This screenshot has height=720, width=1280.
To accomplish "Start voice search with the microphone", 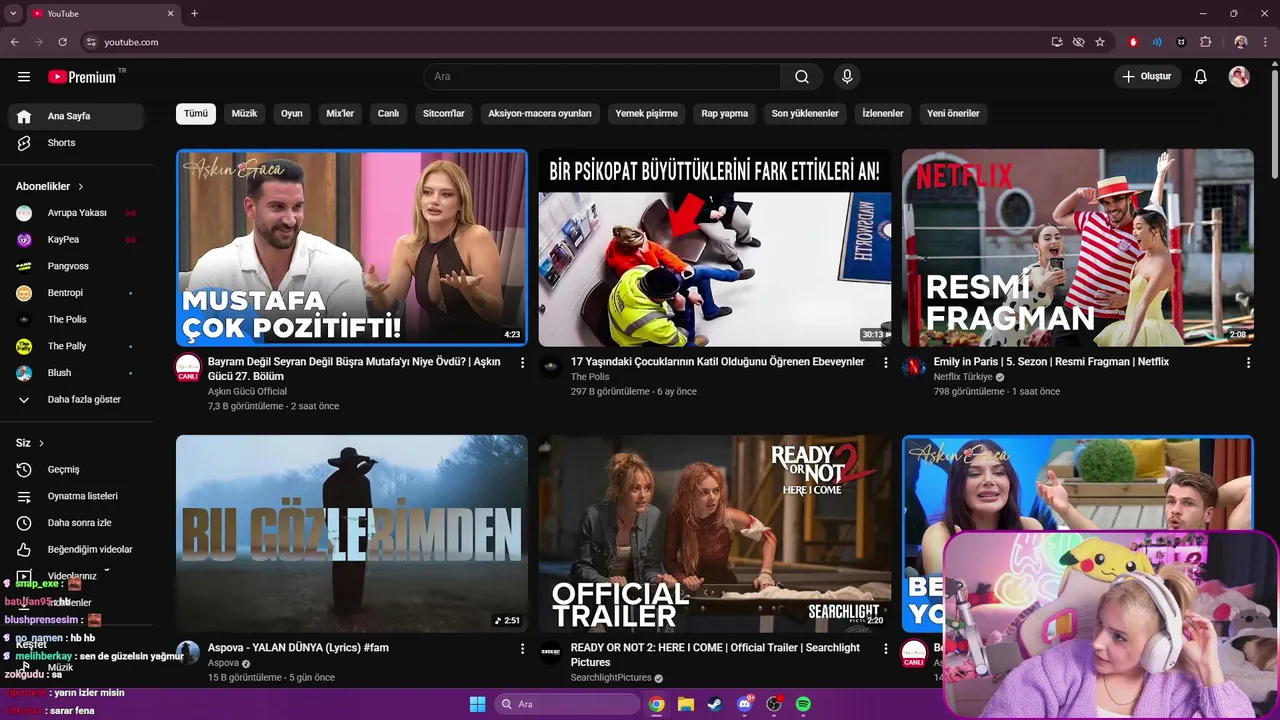I will tap(847, 77).
